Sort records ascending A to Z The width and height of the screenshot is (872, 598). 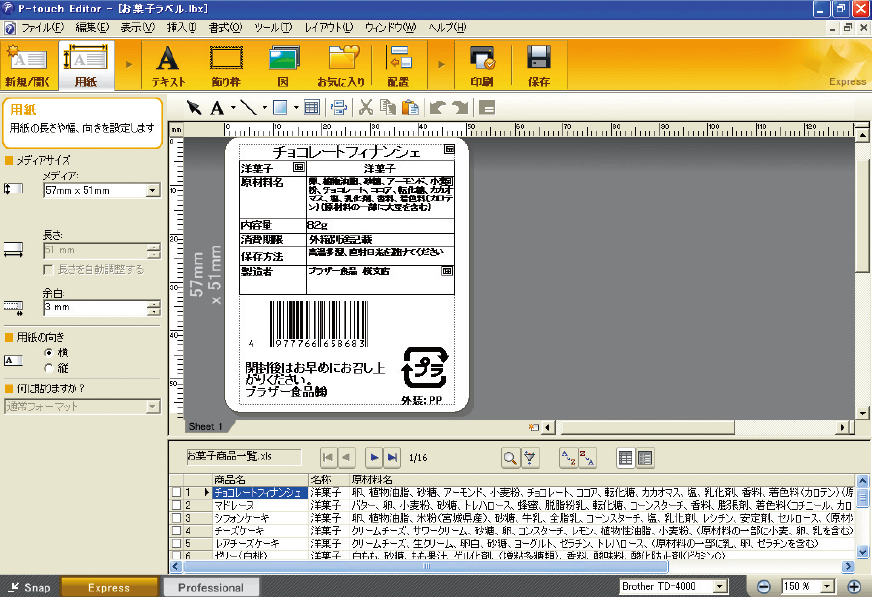tap(568, 458)
